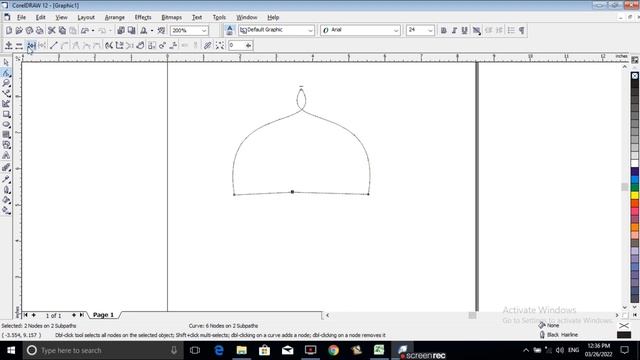This screenshot has width=640, height=360.
Task: Toggle bulleted list formatting
Action: pos(511,30)
